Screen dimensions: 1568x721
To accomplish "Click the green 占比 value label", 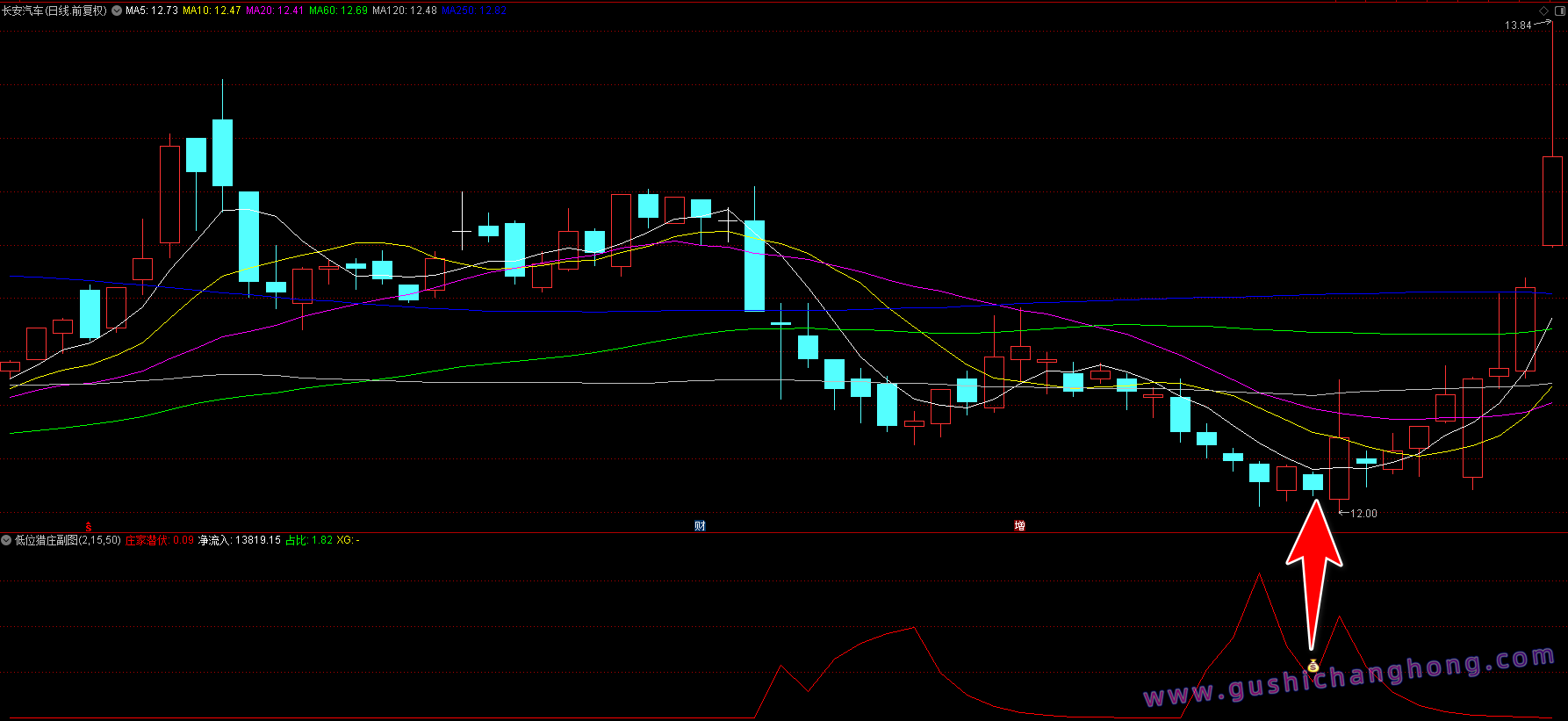I will 309,540.
